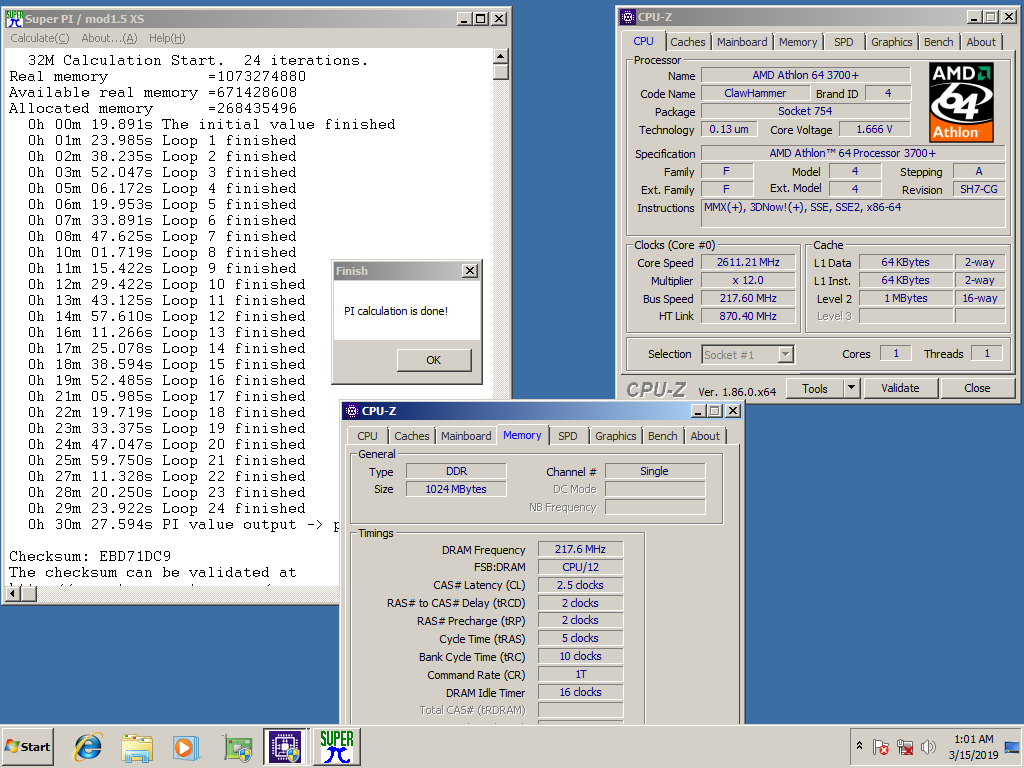Select Mainboard tab in lower CPU-Z window
This screenshot has height=768, width=1024.
pos(466,436)
